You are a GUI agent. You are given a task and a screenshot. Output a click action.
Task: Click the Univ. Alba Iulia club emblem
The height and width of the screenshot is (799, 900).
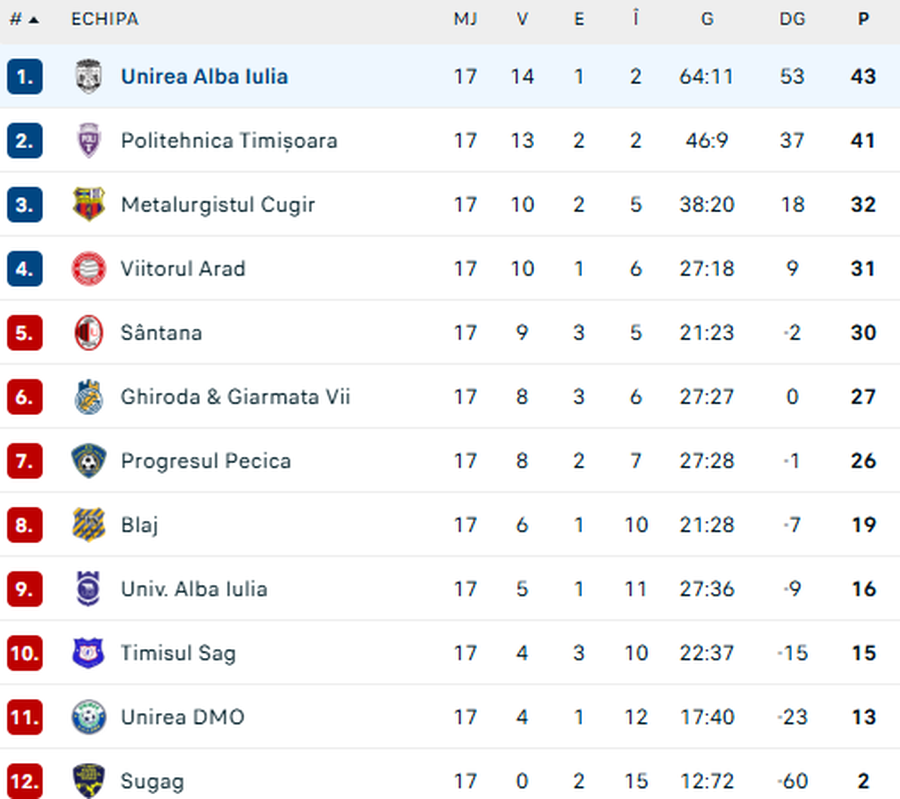pyautogui.click(x=89, y=589)
